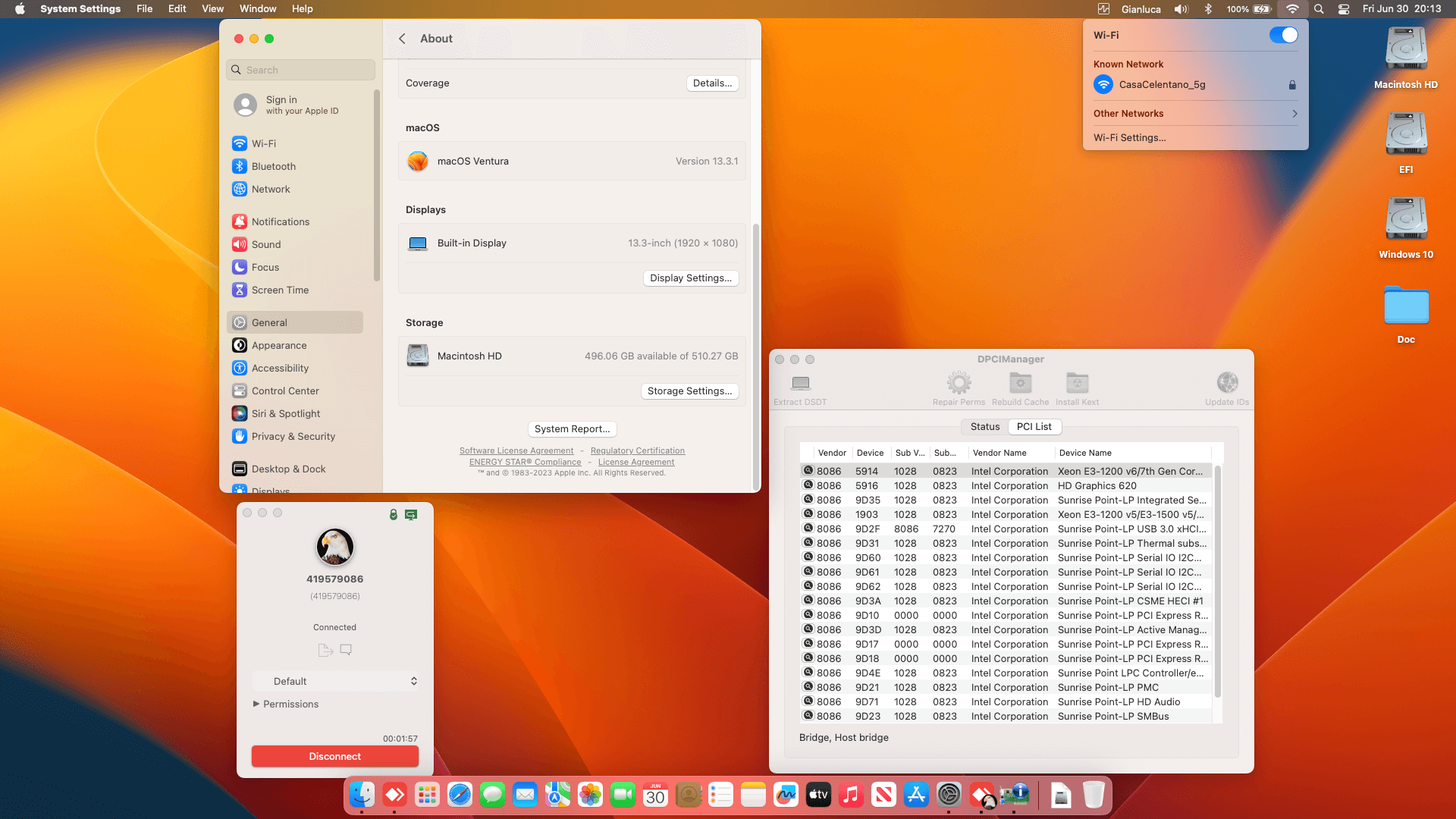1456x819 pixels.
Task: Select the Sunrise Point-LP HD Audio row
Action: click(1006, 701)
